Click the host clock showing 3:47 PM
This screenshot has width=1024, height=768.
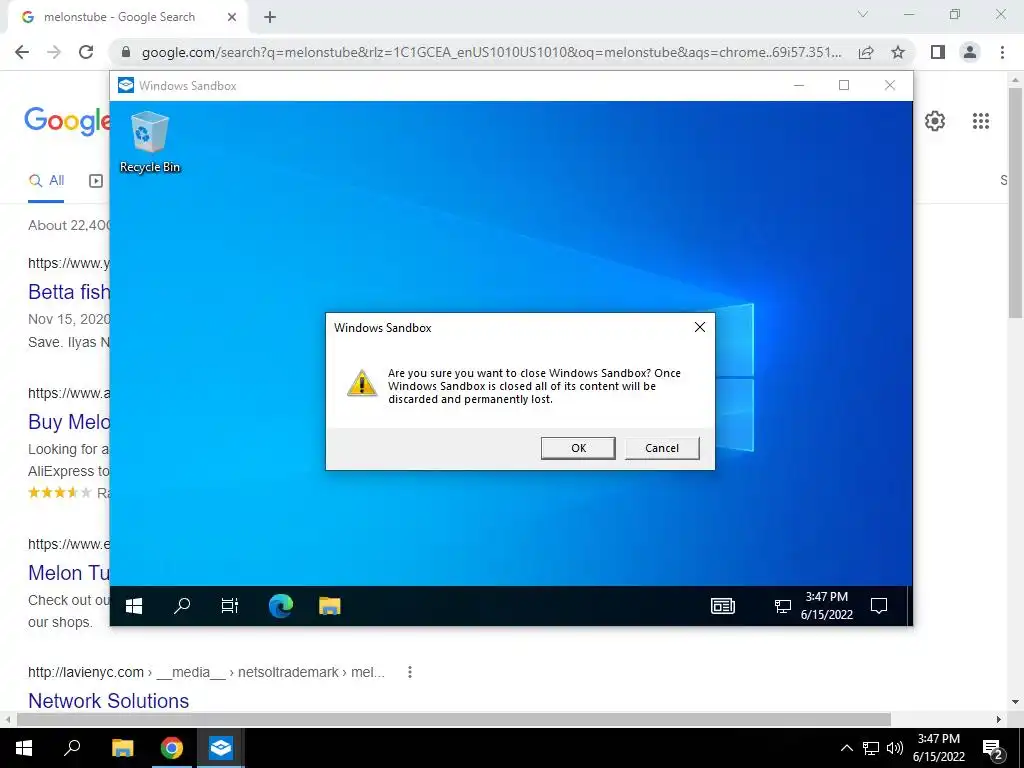pyautogui.click(x=938, y=748)
